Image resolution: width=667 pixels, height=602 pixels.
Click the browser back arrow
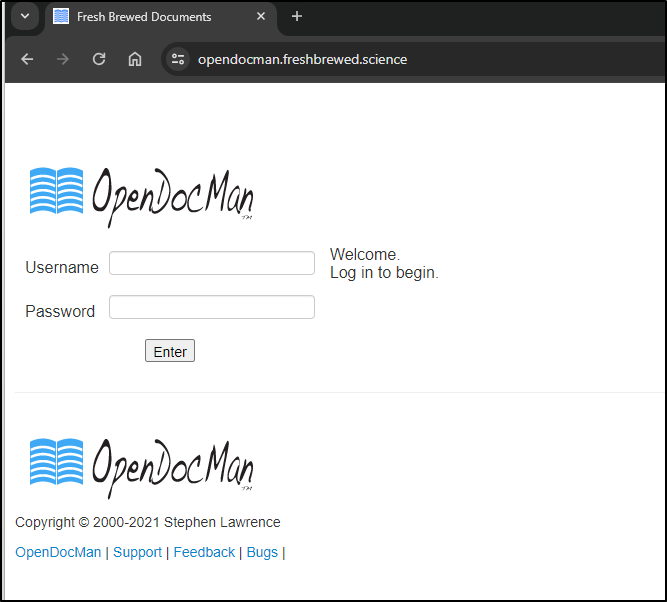27,59
